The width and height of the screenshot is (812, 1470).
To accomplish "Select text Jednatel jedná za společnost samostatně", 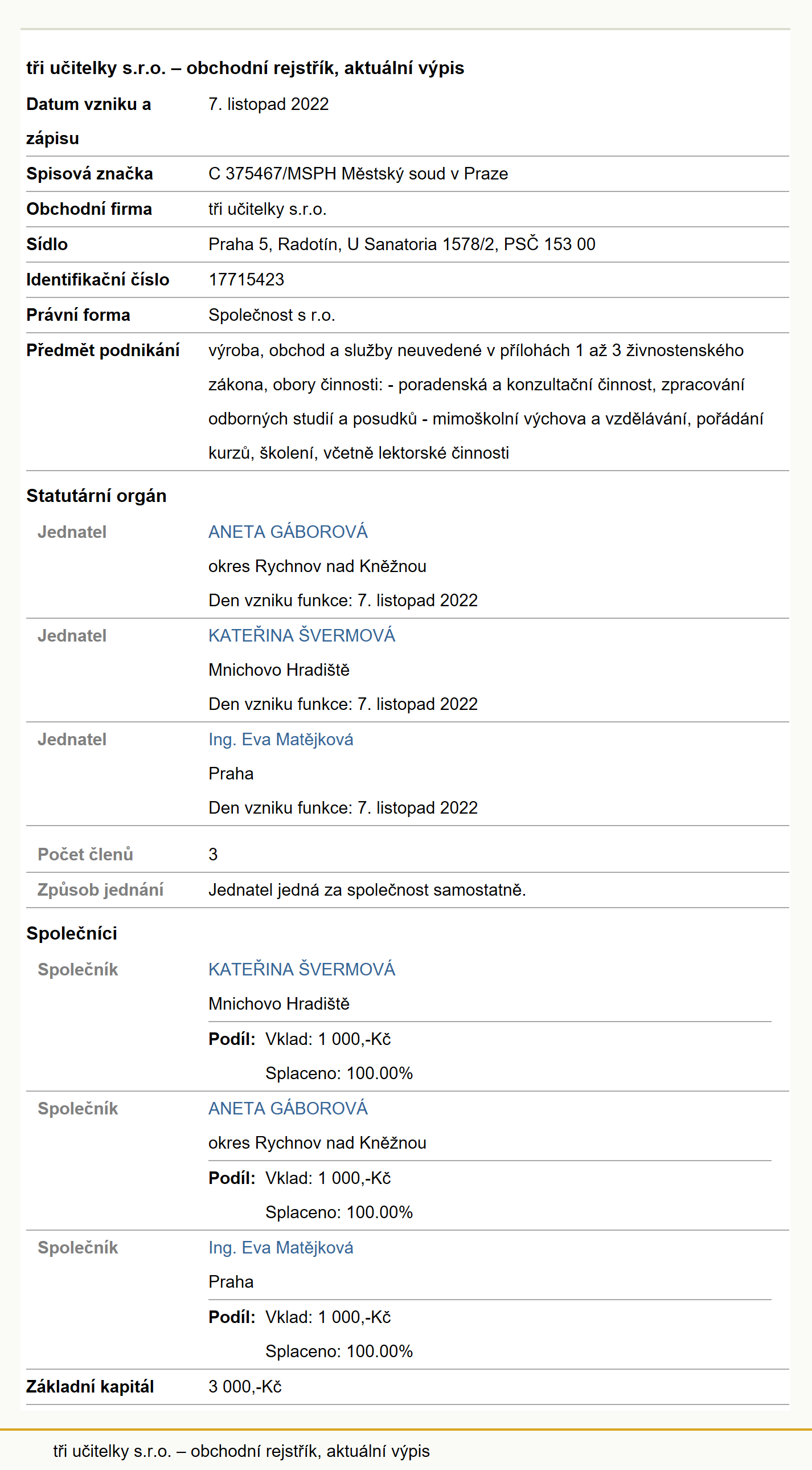I will [367, 889].
